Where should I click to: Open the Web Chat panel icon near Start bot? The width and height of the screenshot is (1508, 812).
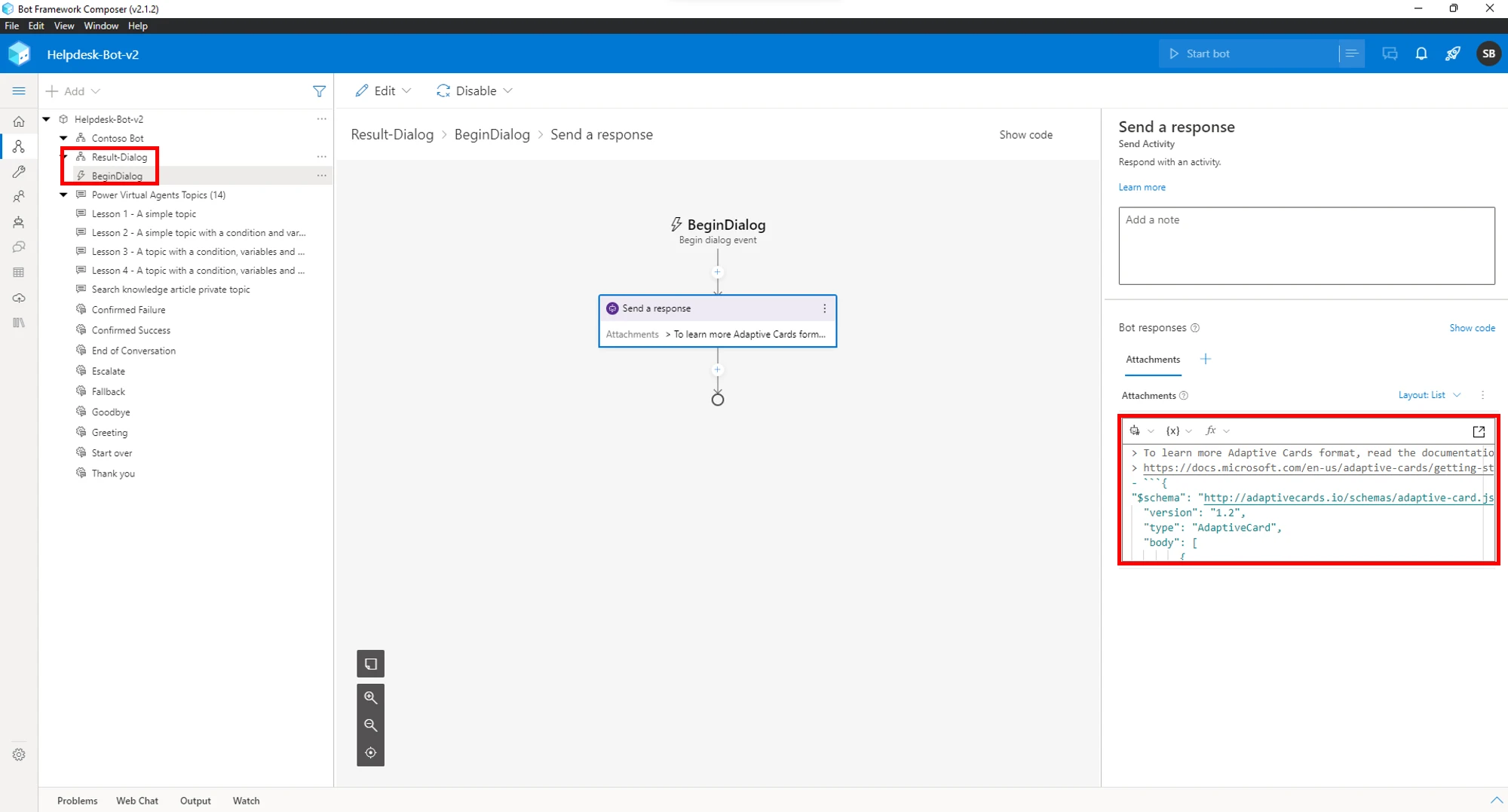[x=1390, y=54]
